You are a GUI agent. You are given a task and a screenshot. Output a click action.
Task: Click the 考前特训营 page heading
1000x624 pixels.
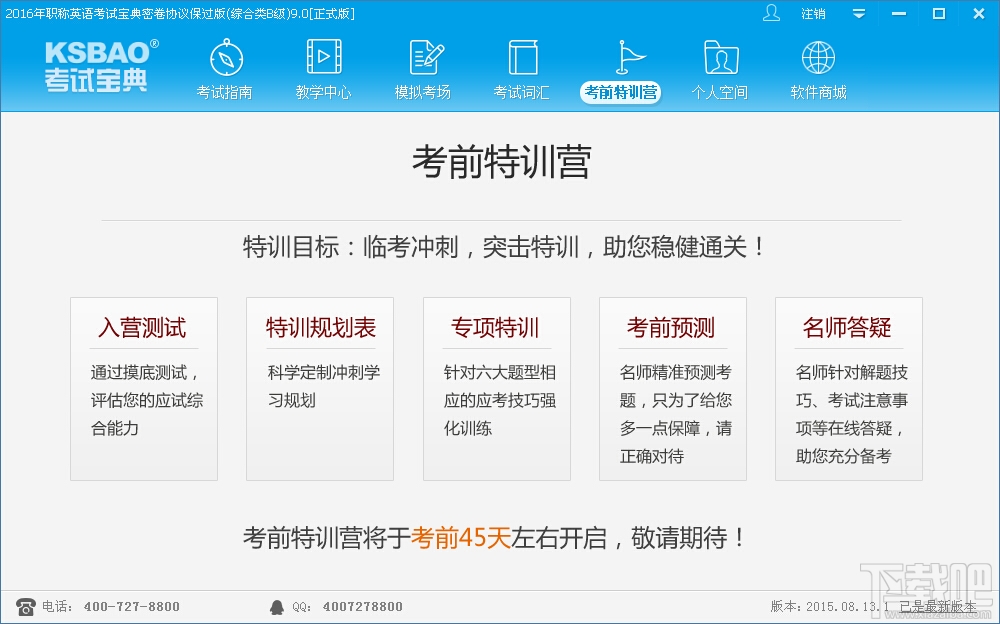(501, 162)
